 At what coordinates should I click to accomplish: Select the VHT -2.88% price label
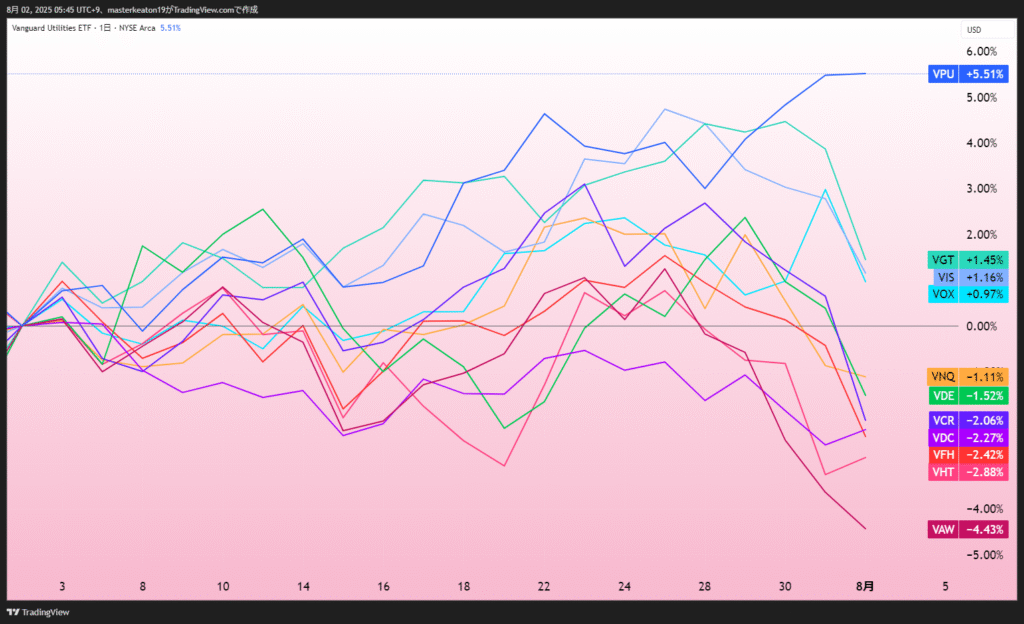968,472
